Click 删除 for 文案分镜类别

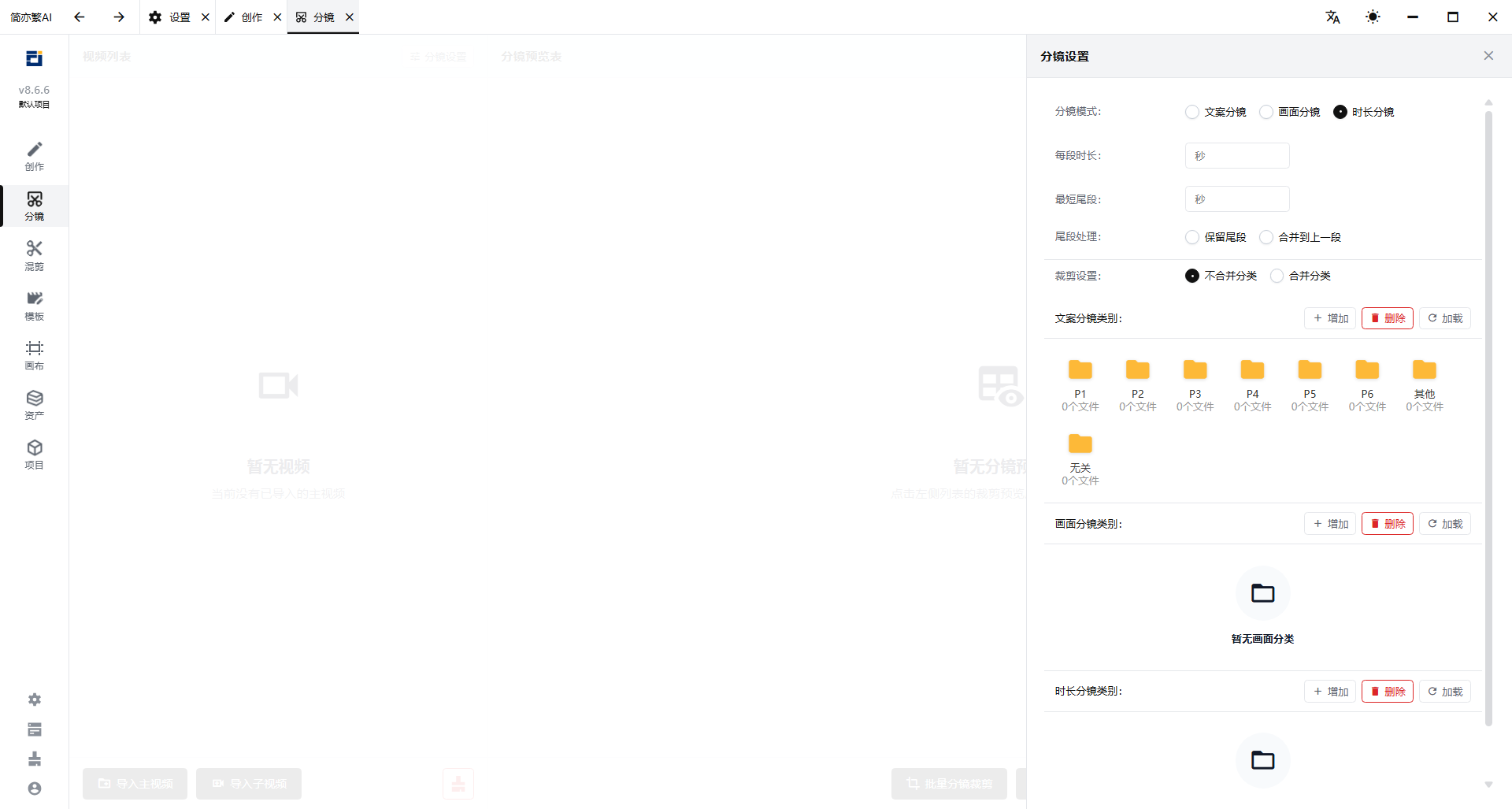[1388, 318]
